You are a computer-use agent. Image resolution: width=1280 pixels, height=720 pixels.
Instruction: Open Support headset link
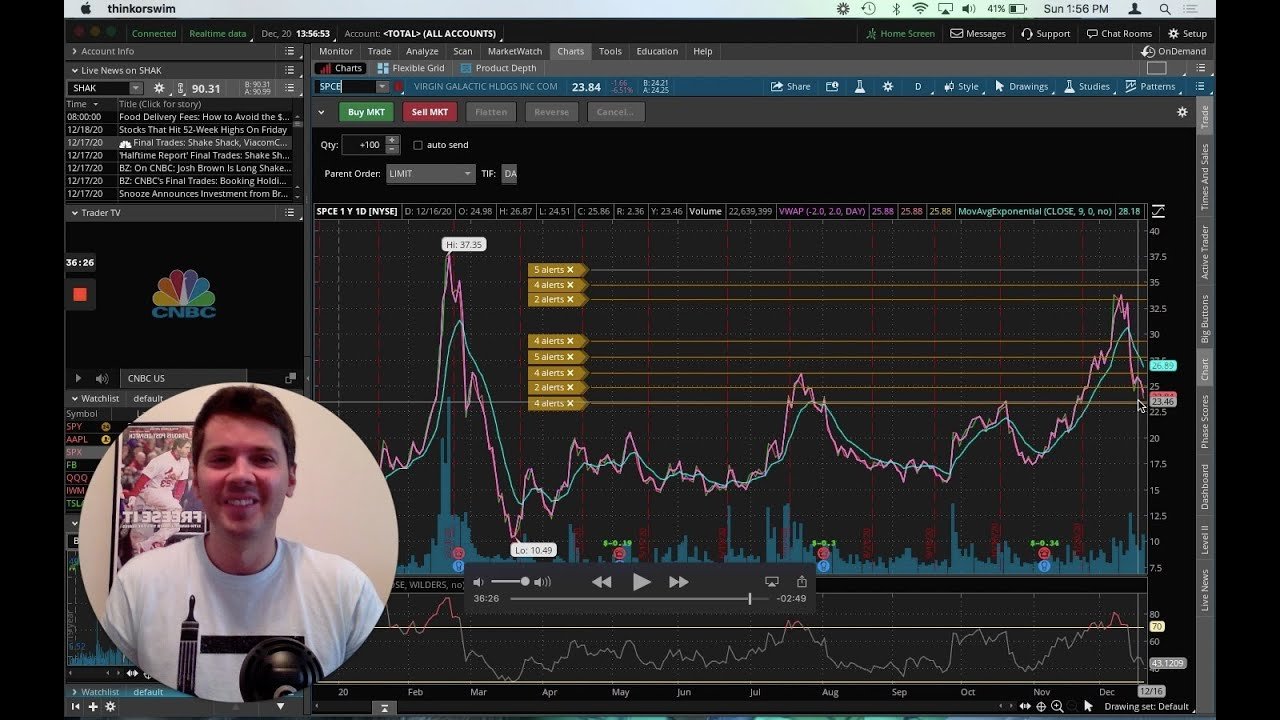[x=1045, y=33]
